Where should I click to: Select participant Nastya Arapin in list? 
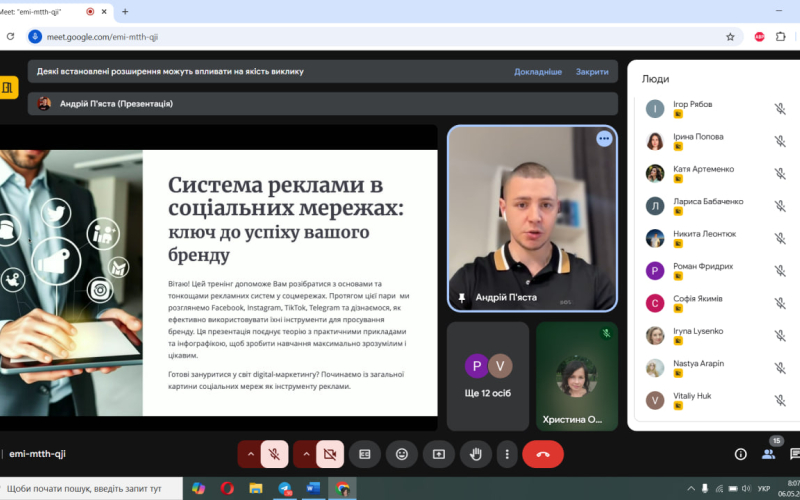[716, 368]
